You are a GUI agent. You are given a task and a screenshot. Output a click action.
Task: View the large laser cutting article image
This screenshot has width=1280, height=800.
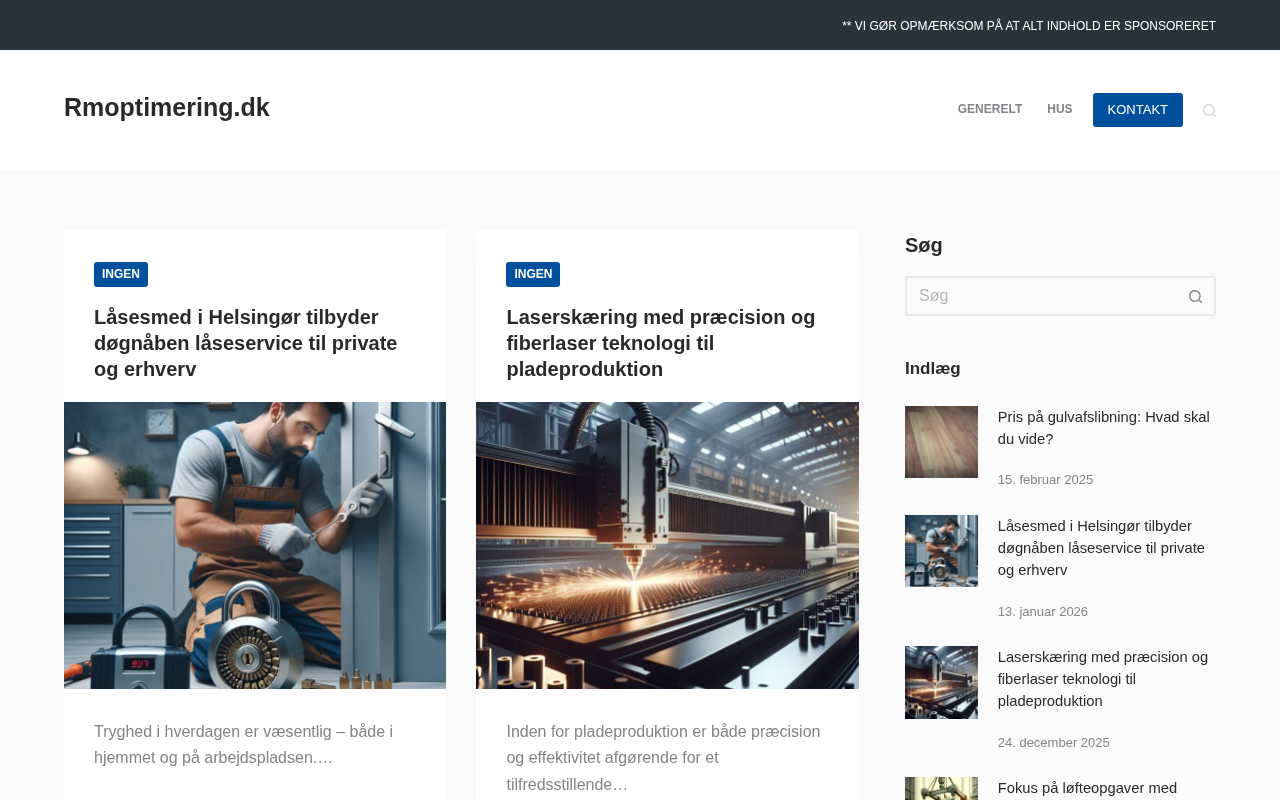click(x=667, y=545)
